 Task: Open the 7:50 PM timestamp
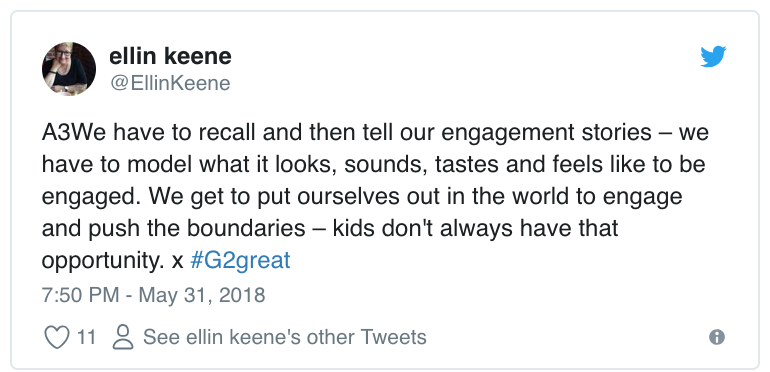(80, 295)
